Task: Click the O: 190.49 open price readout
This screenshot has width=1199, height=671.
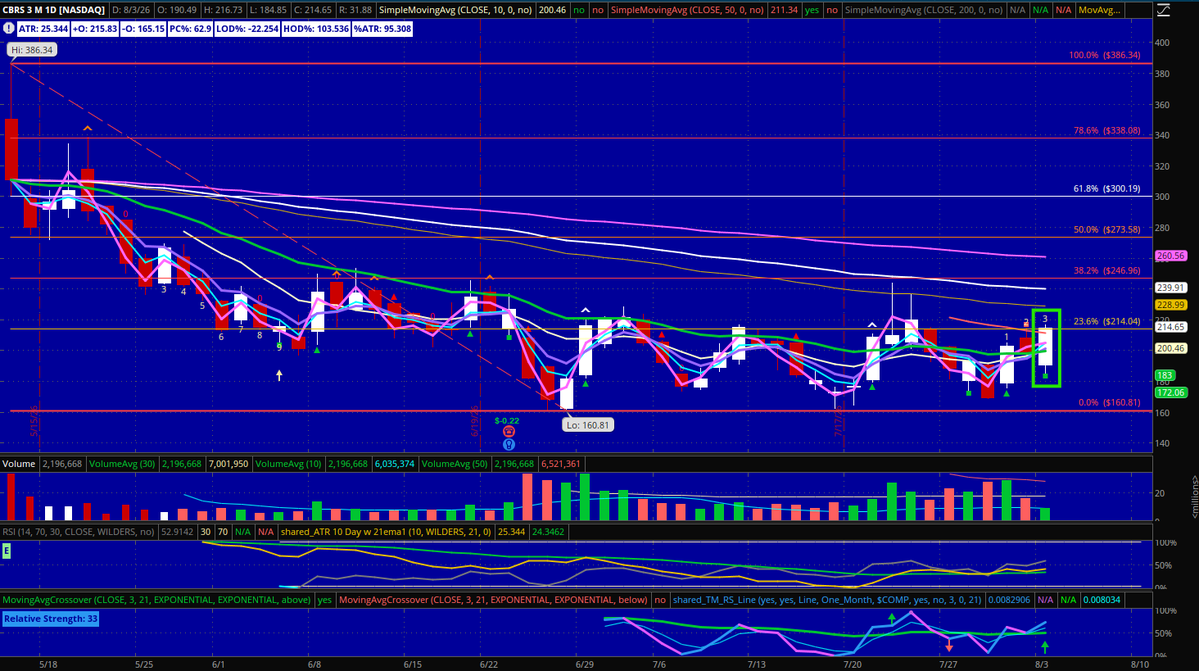Action: click(x=176, y=10)
